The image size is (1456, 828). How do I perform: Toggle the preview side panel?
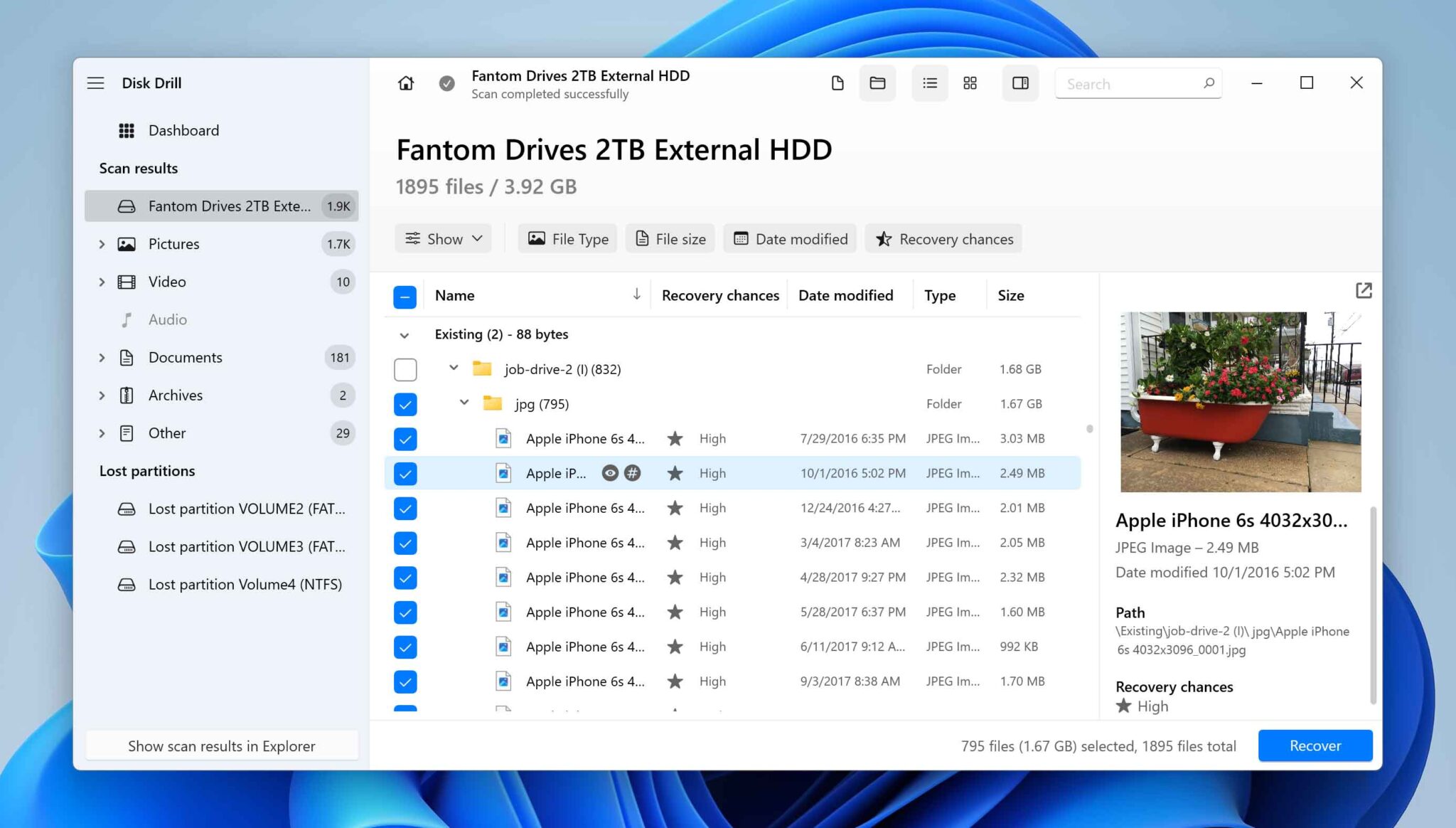click(x=1019, y=83)
